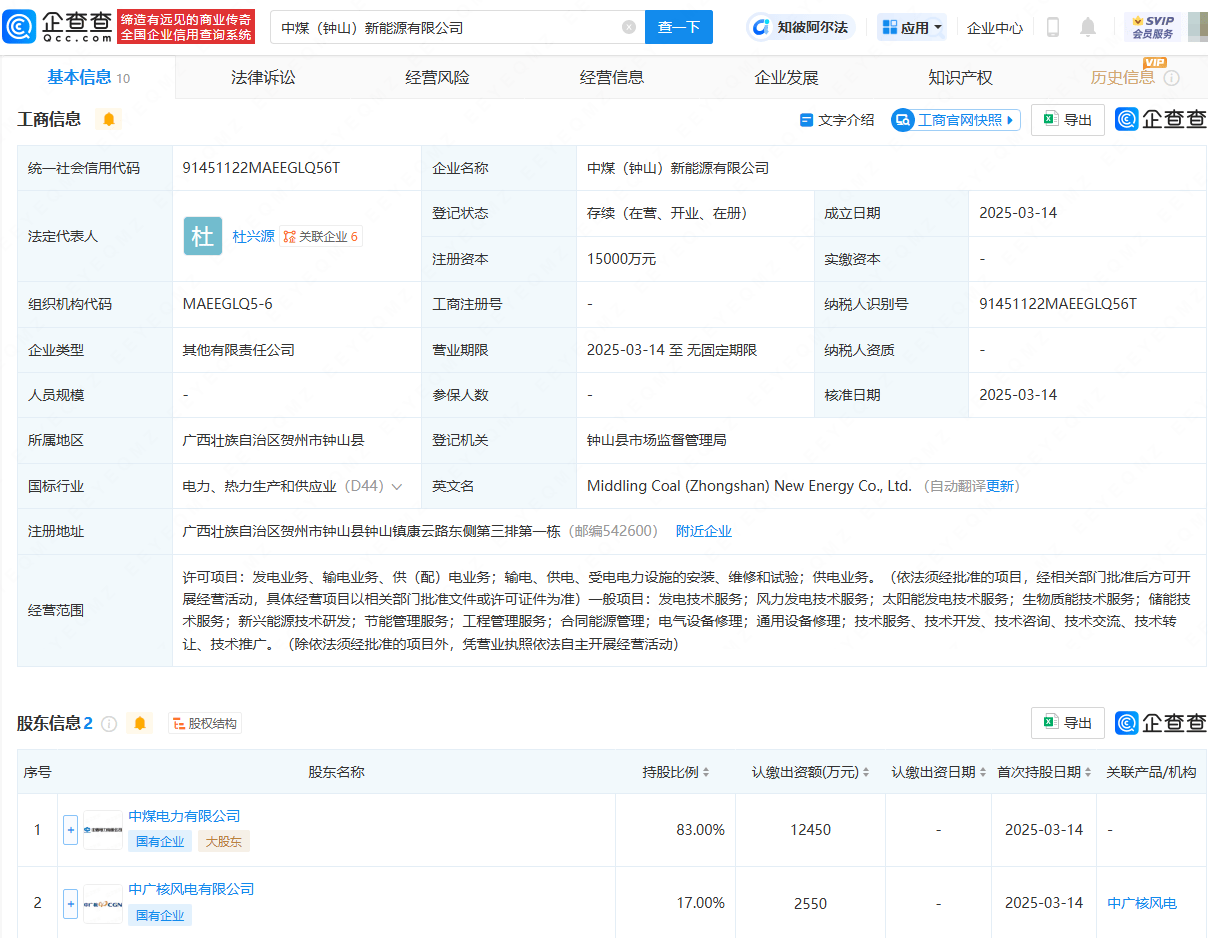Screen dimensions: 1208x938
Task: Select English name Middling Coal (Zhongshan) New Energy
Action: (x=750, y=486)
